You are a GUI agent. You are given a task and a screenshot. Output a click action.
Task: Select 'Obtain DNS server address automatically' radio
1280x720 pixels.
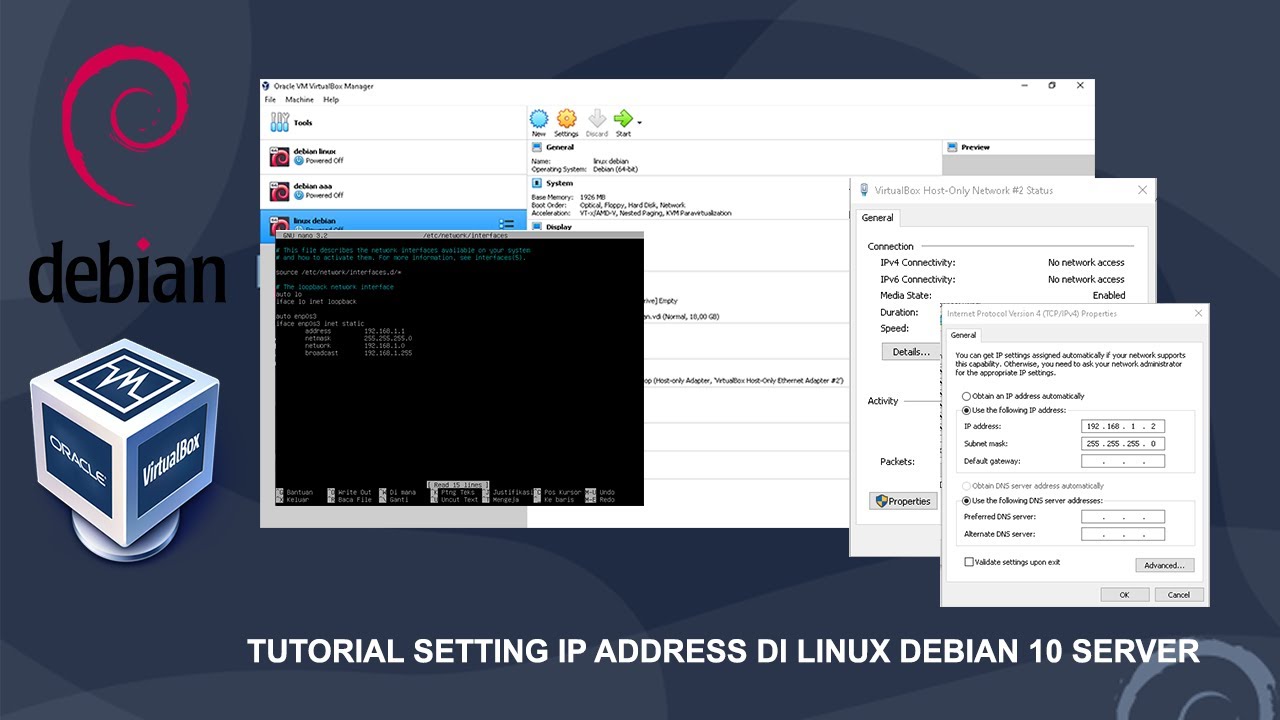966,486
